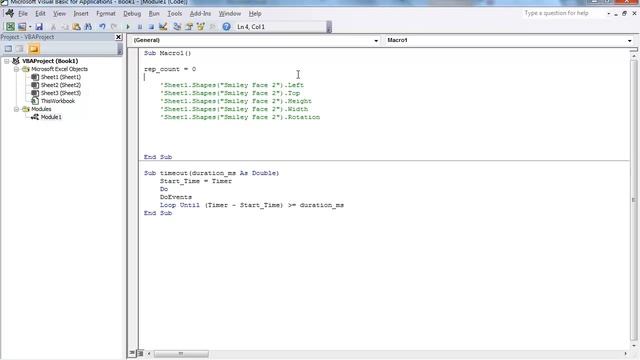Select the Modules folder label
The height and width of the screenshot is (360, 640).
click(x=41, y=109)
